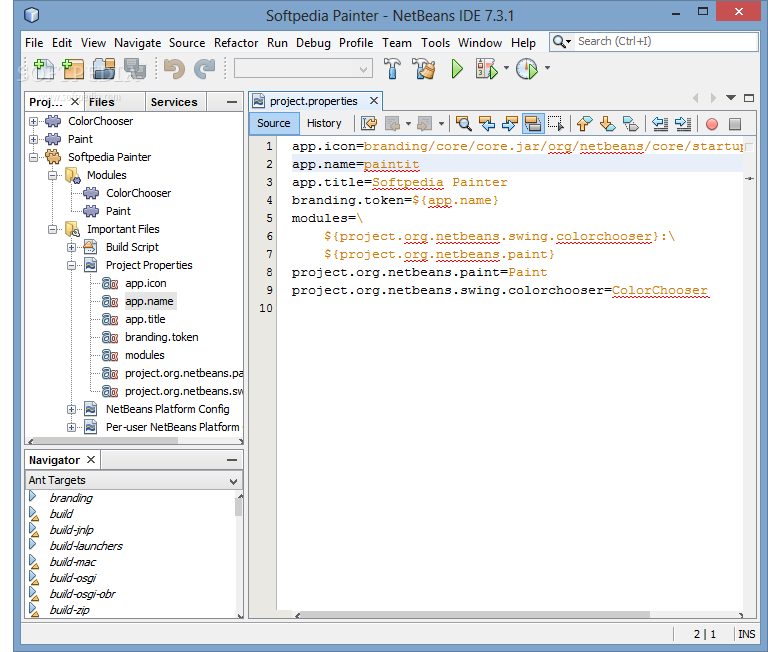Image resolution: width=768 pixels, height=652 pixels.
Task: Open the Refactor menu
Action: click(x=236, y=43)
